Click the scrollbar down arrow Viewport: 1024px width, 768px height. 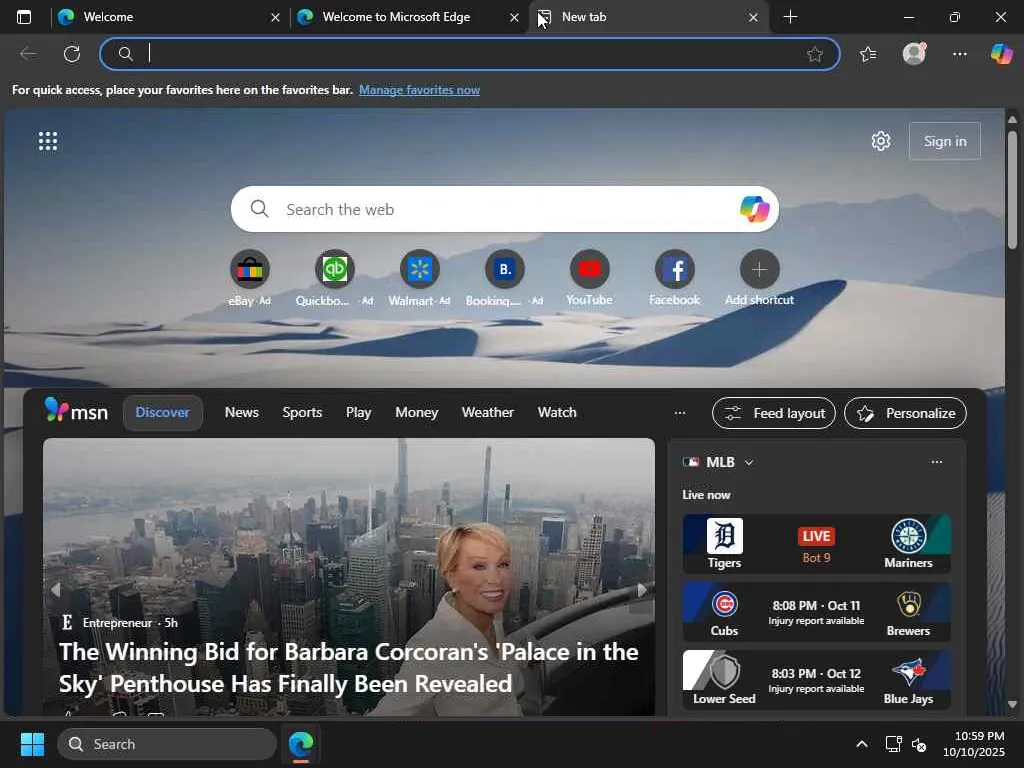pyautogui.click(x=1012, y=705)
